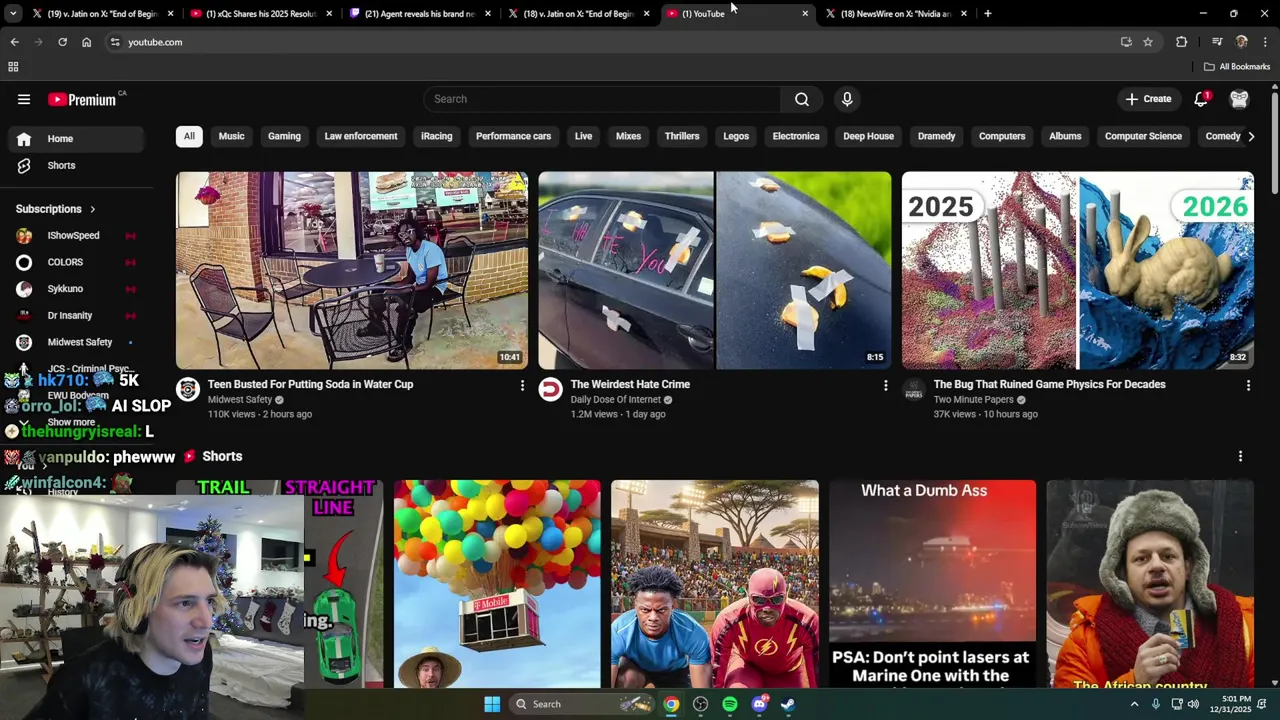Open Google Chrome taskbar icon

coord(671,704)
